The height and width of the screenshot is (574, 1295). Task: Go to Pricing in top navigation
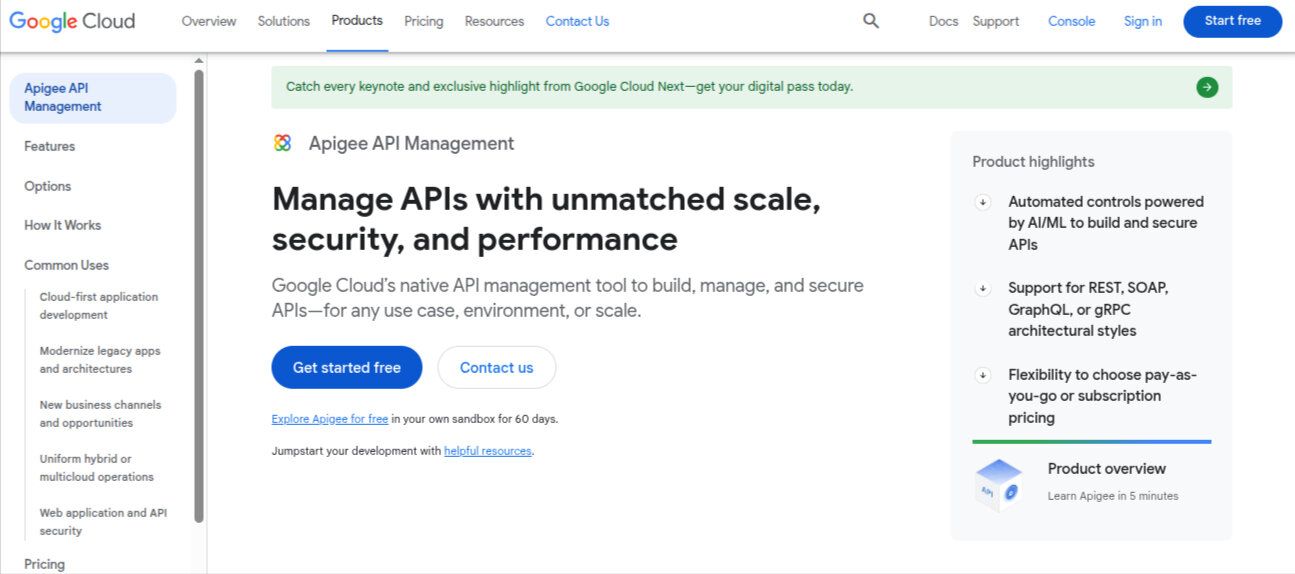point(424,21)
